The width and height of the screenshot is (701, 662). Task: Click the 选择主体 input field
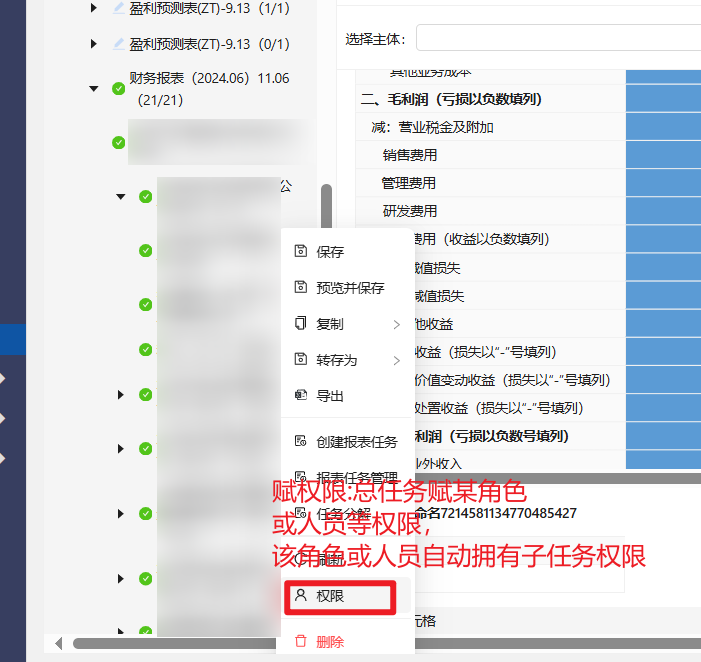coord(558,38)
